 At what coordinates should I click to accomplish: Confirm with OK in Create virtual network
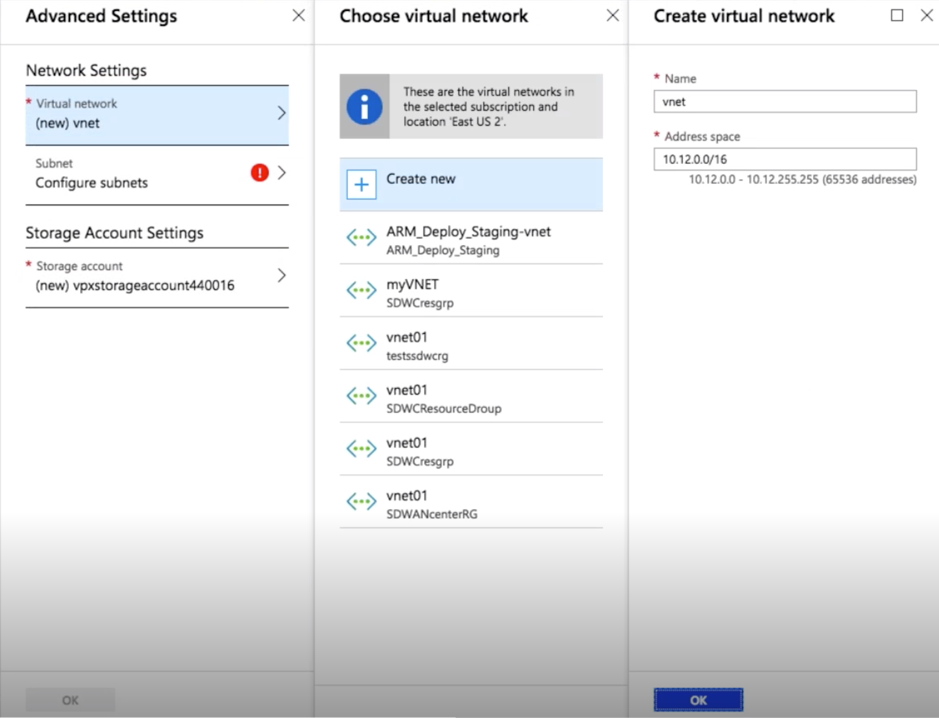pyautogui.click(x=698, y=700)
